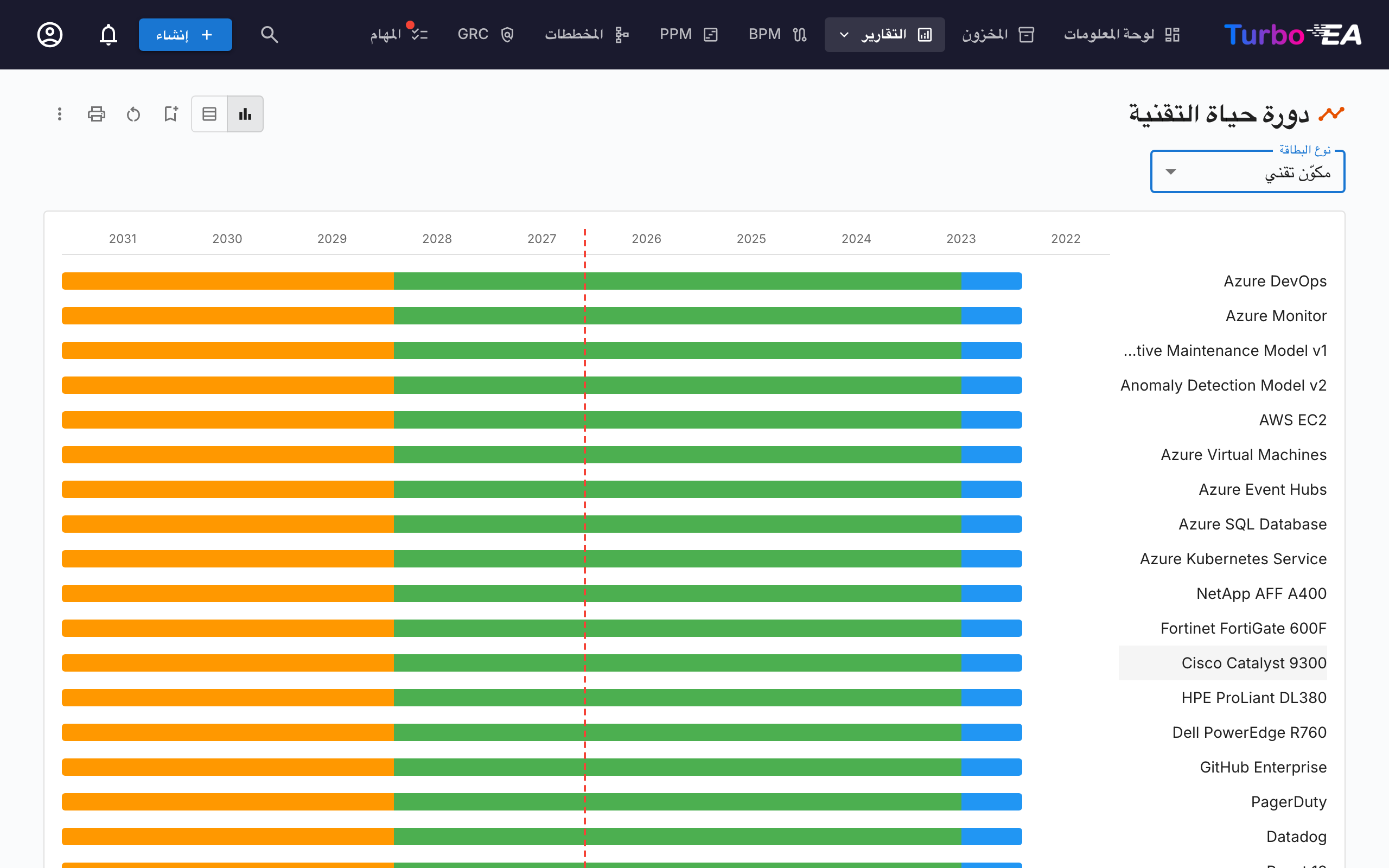This screenshot has height=868, width=1389.
Task: Click the Anomaly Detection Model v2 label
Action: click(1223, 385)
